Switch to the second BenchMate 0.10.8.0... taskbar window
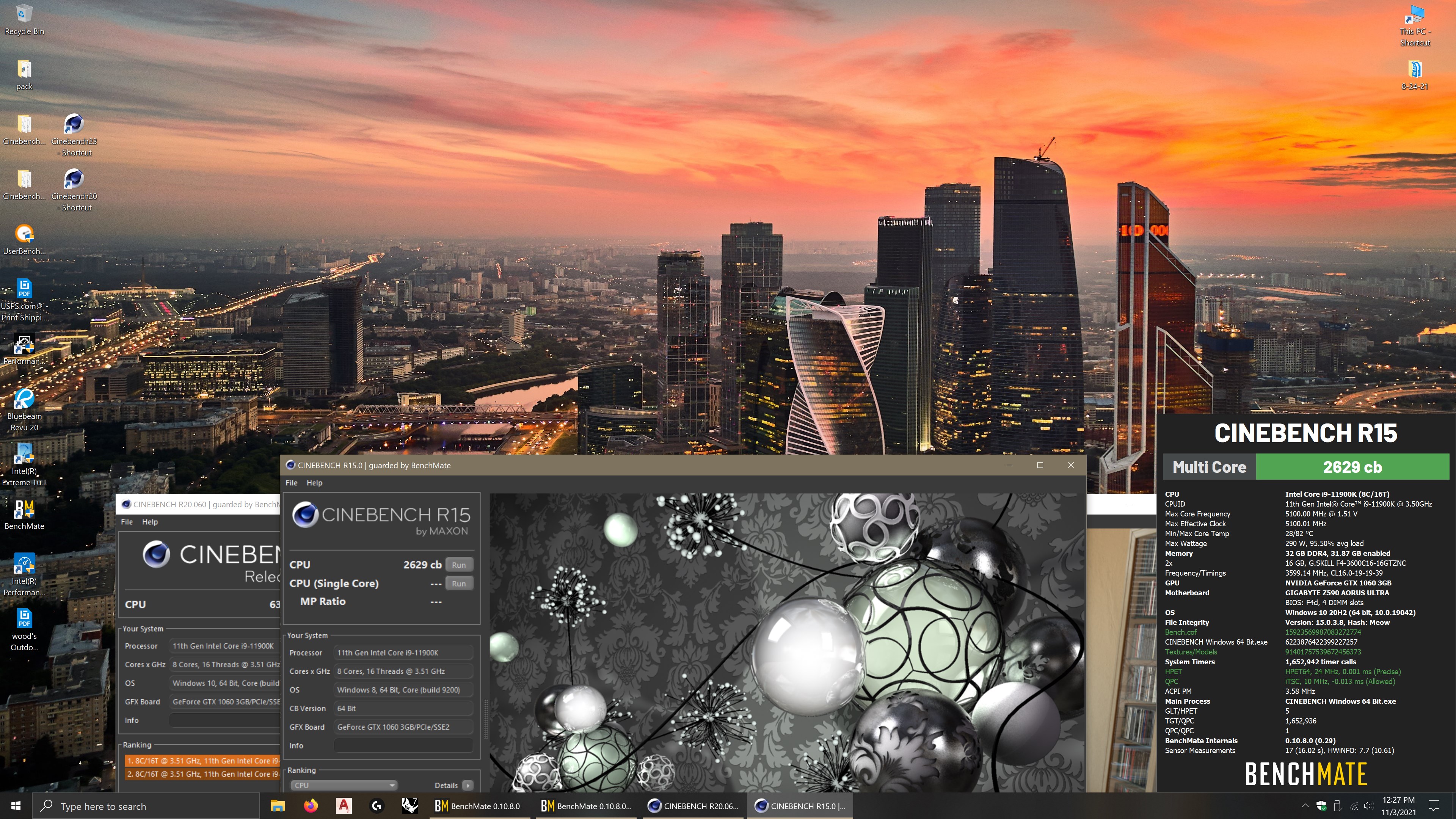Viewport: 1456px width, 819px height. click(587, 805)
